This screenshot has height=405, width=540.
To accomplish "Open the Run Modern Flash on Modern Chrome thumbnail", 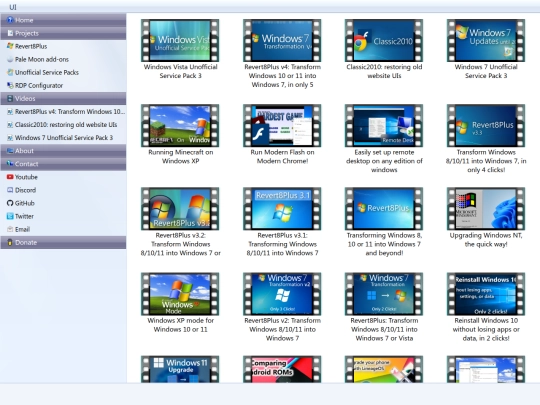I will tap(282, 126).
